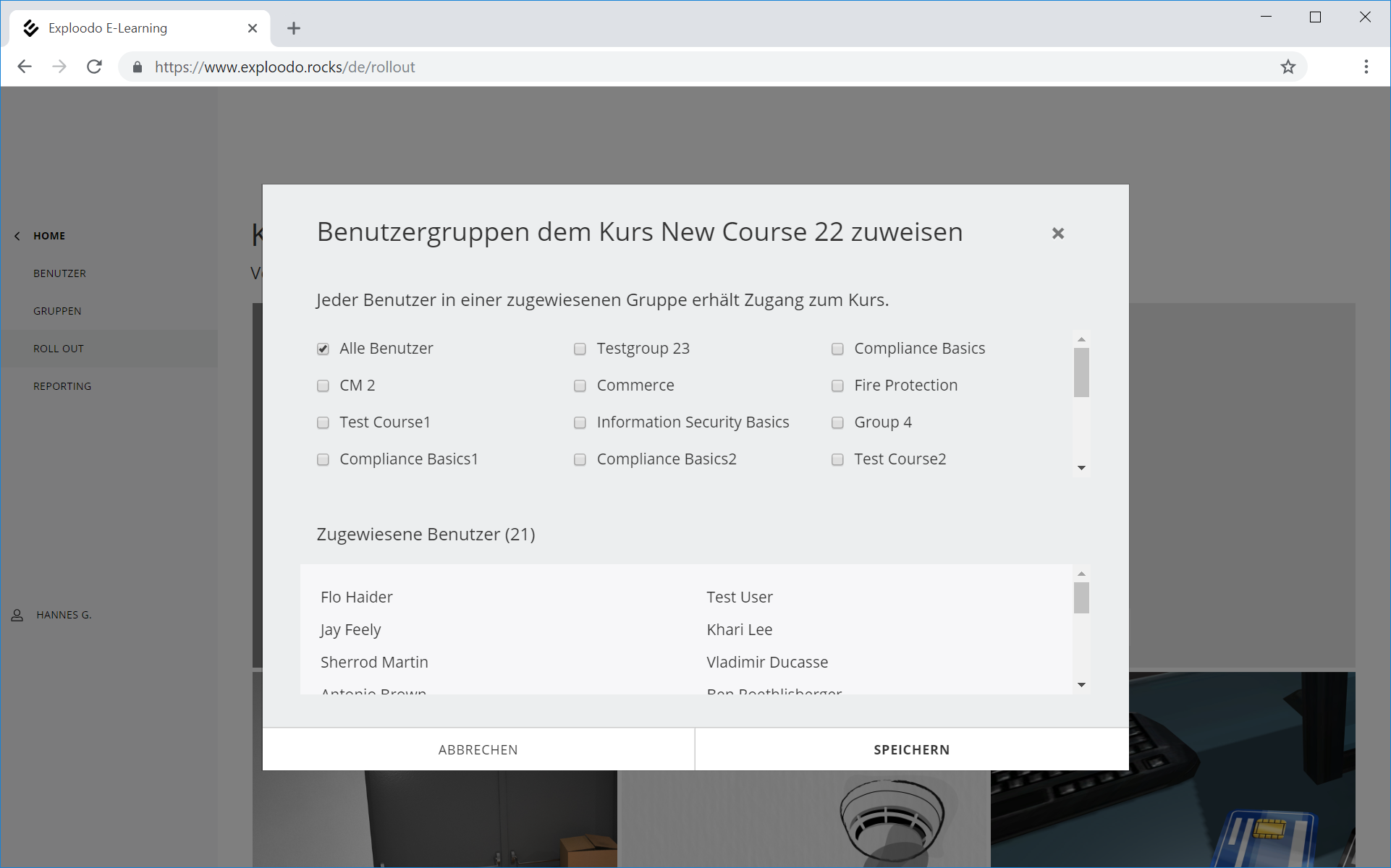The height and width of the screenshot is (868, 1391).
Task: Click the browser back arrow
Action: pyautogui.click(x=25, y=67)
